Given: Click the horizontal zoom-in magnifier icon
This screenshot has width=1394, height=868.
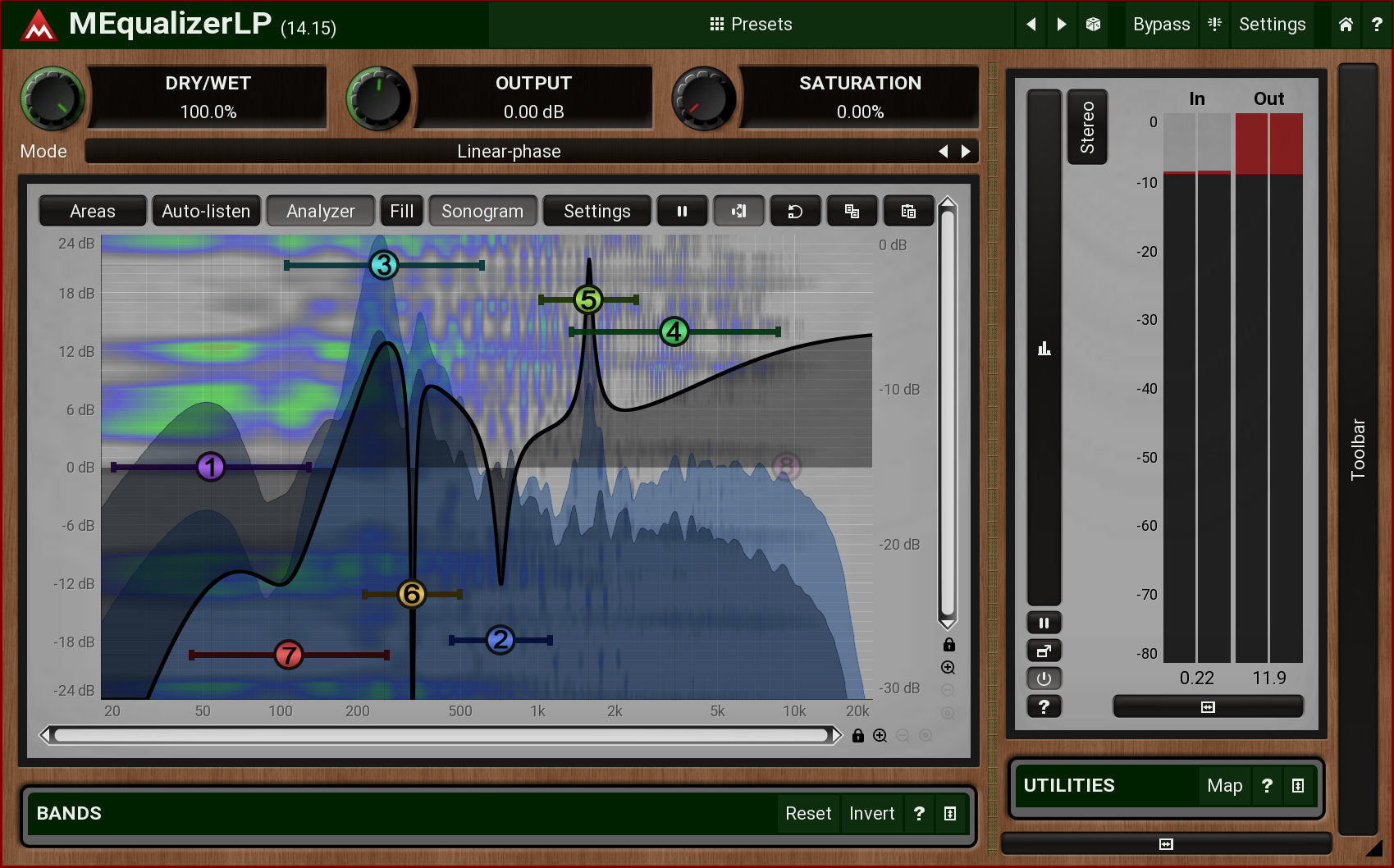Looking at the screenshot, I should click(x=880, y=736).
